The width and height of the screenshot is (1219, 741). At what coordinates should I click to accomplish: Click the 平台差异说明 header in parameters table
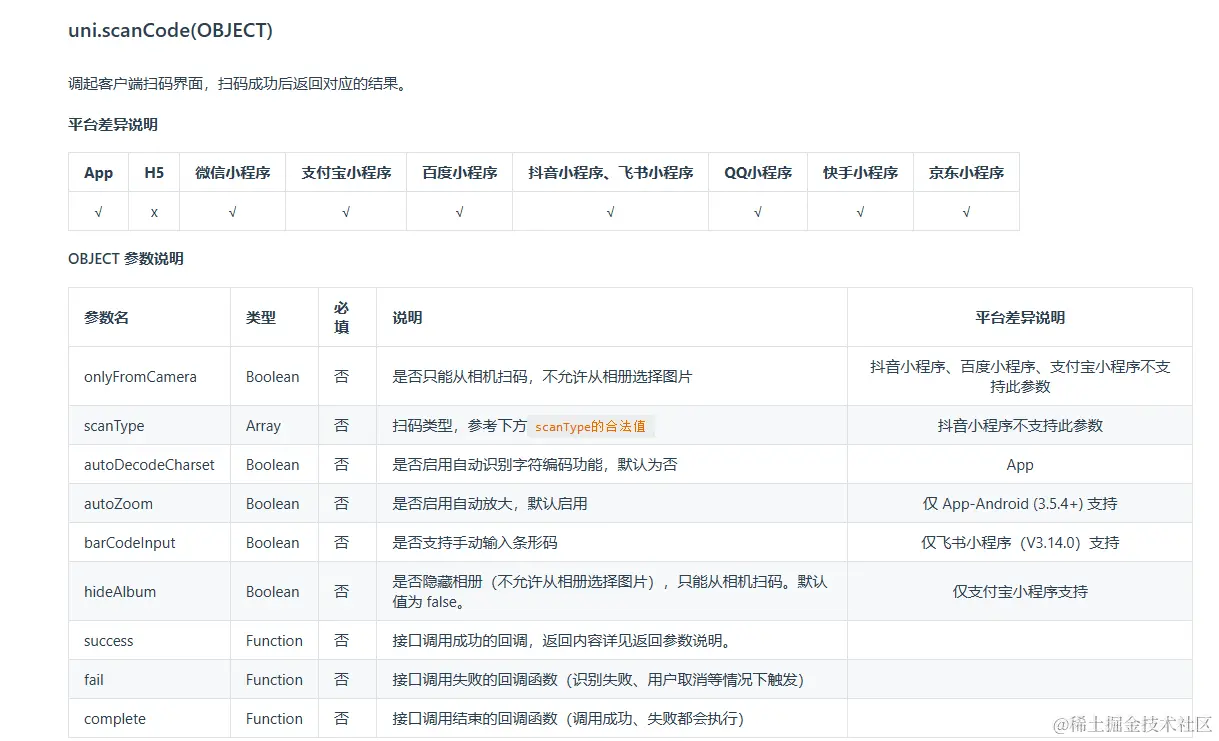1020,317
